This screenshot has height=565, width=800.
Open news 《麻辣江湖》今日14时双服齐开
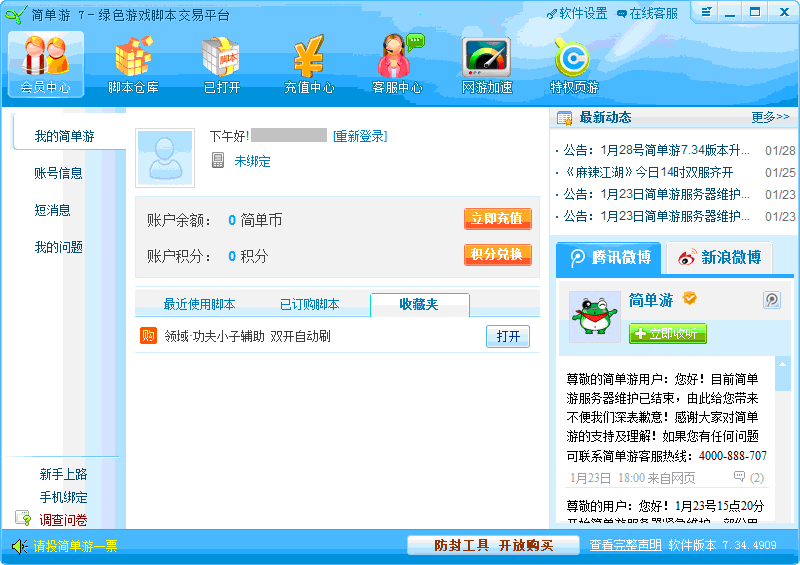click(648, 173)
